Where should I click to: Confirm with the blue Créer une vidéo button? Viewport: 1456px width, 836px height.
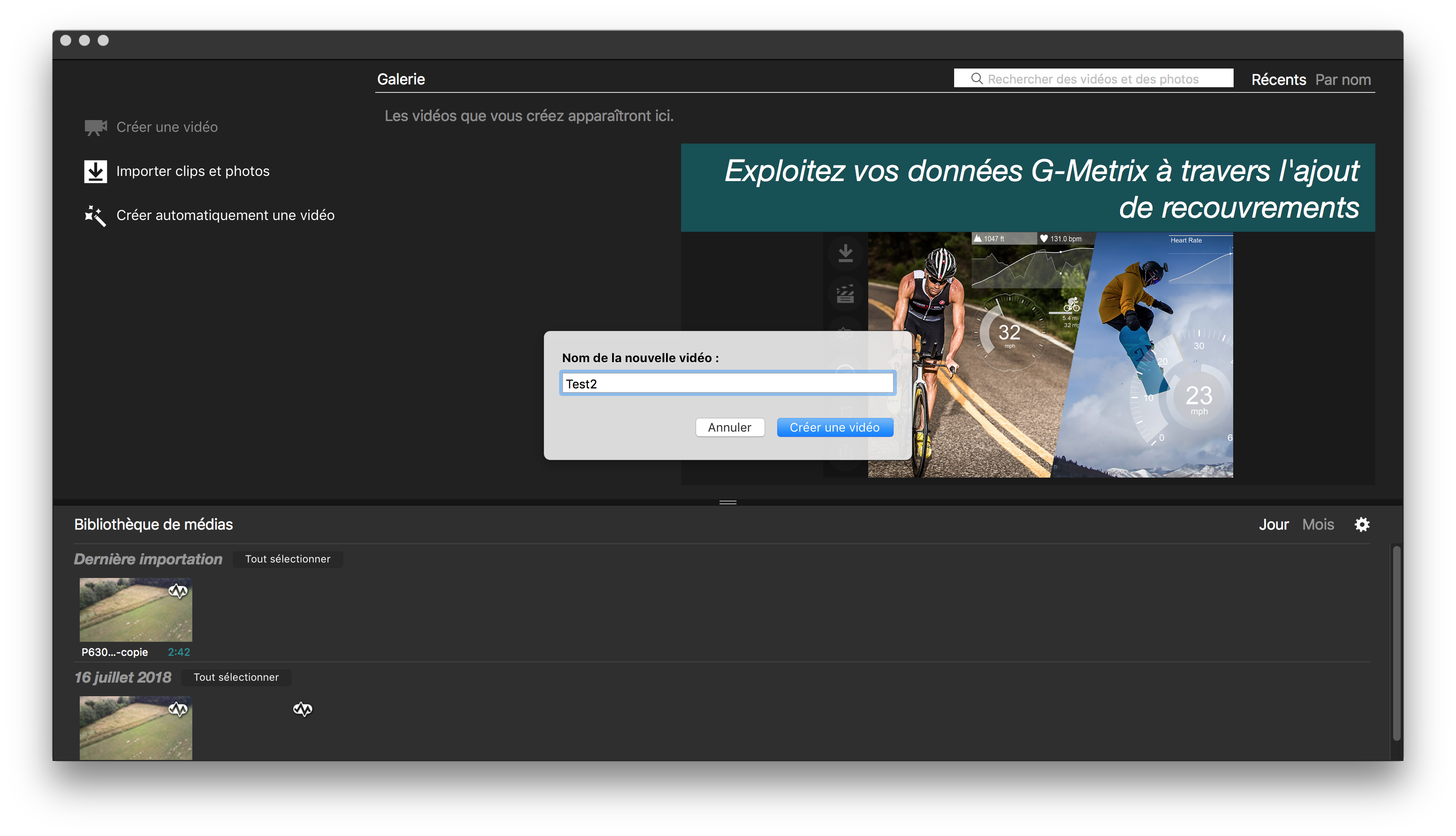(x=834, y=427)
